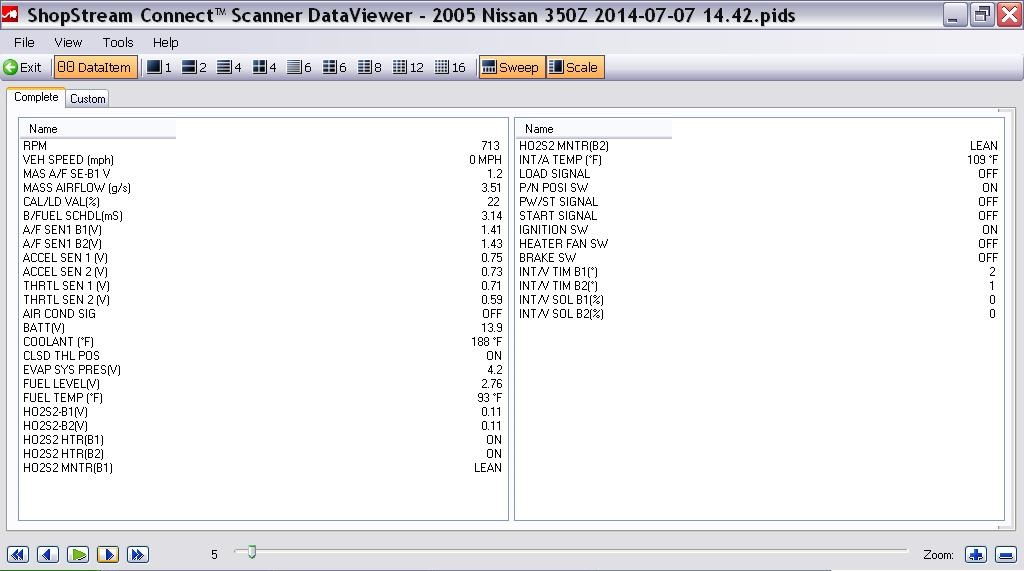The height and width of the screenshot is (571, 1024).
Task: Select the HO2S2 HTR(B2) row
Action: (x=263, y=454)
